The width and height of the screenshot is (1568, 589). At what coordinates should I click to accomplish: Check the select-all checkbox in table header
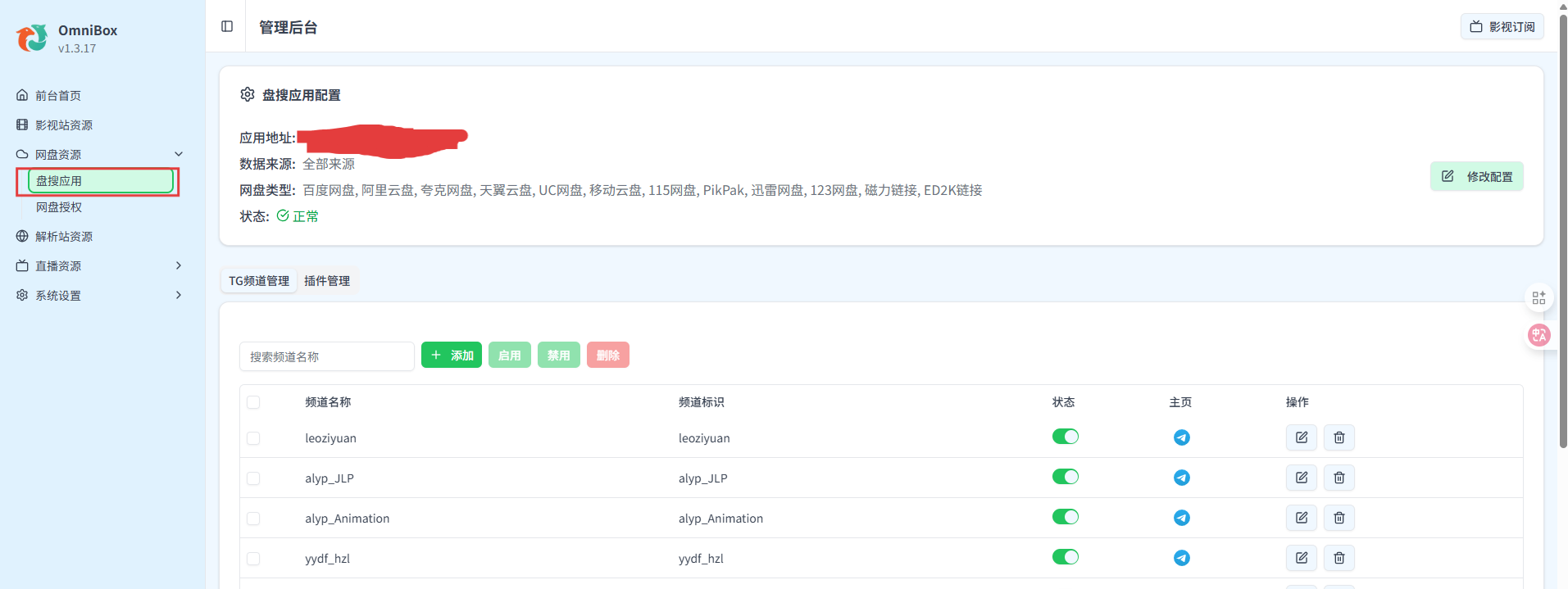[x=253, y=402]
